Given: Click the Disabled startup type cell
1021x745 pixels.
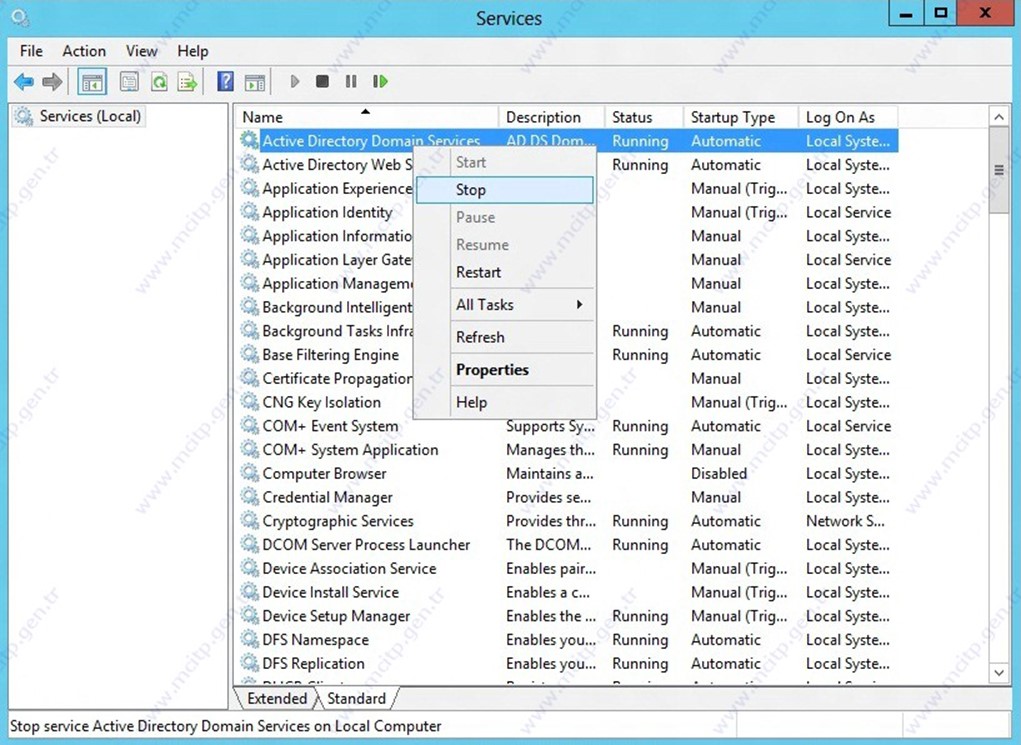Looking at the screenshot, I should click(x=719, y=473).
